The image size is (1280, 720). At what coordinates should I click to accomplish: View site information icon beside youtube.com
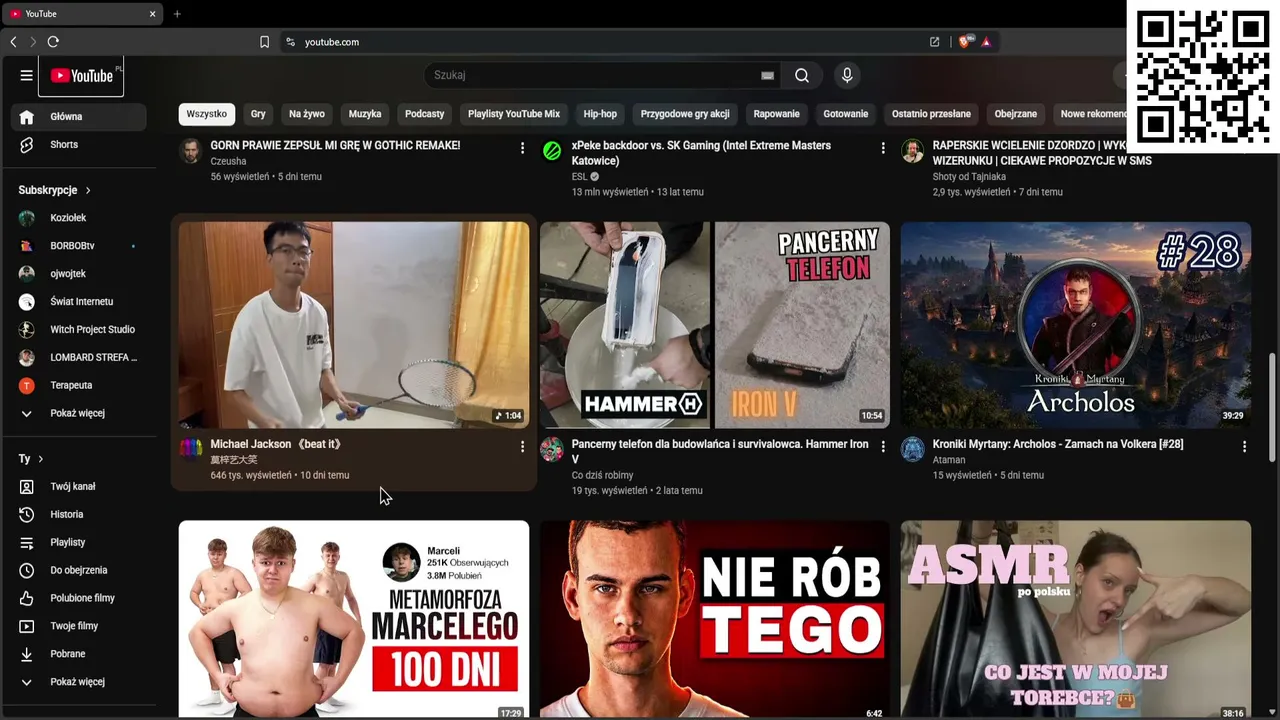pyautogui.click(x=290, y=42)
